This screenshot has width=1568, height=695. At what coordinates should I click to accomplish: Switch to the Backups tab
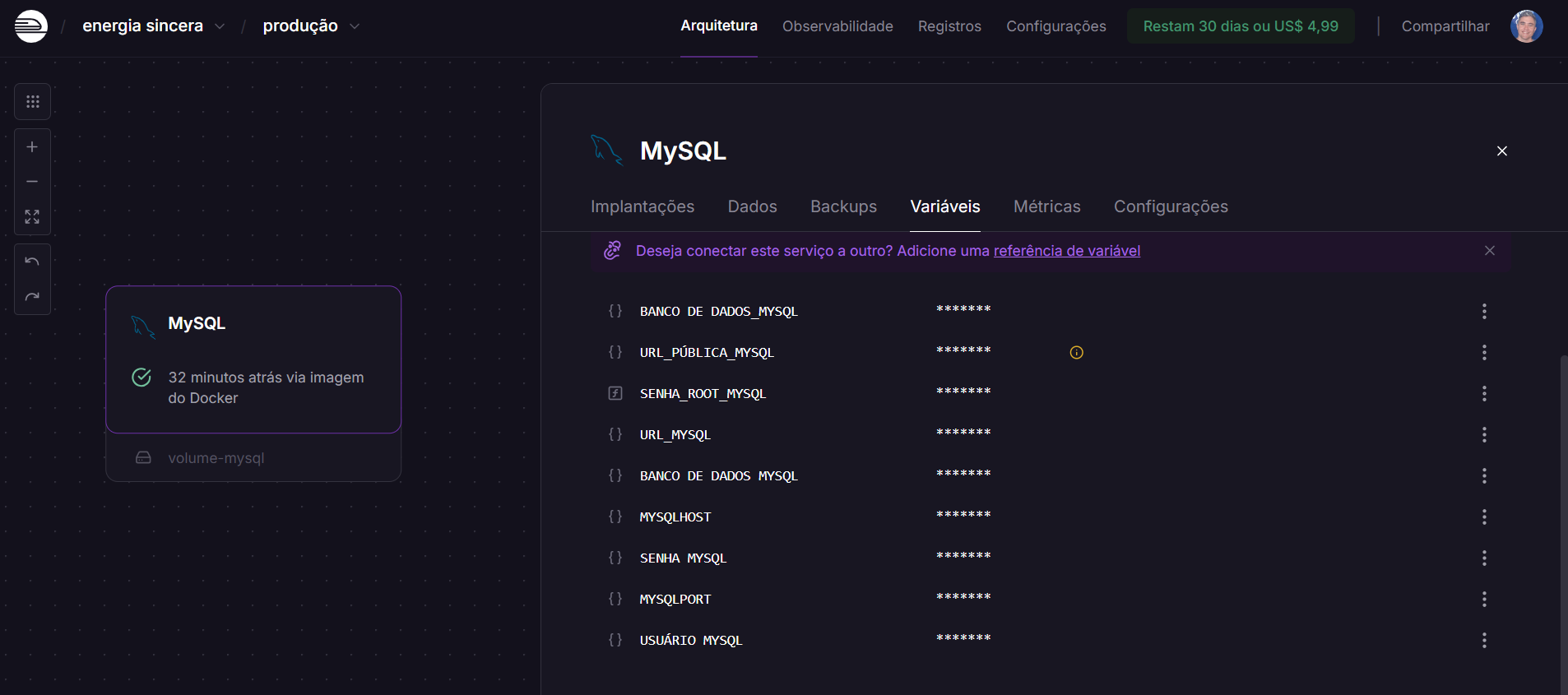843,206
